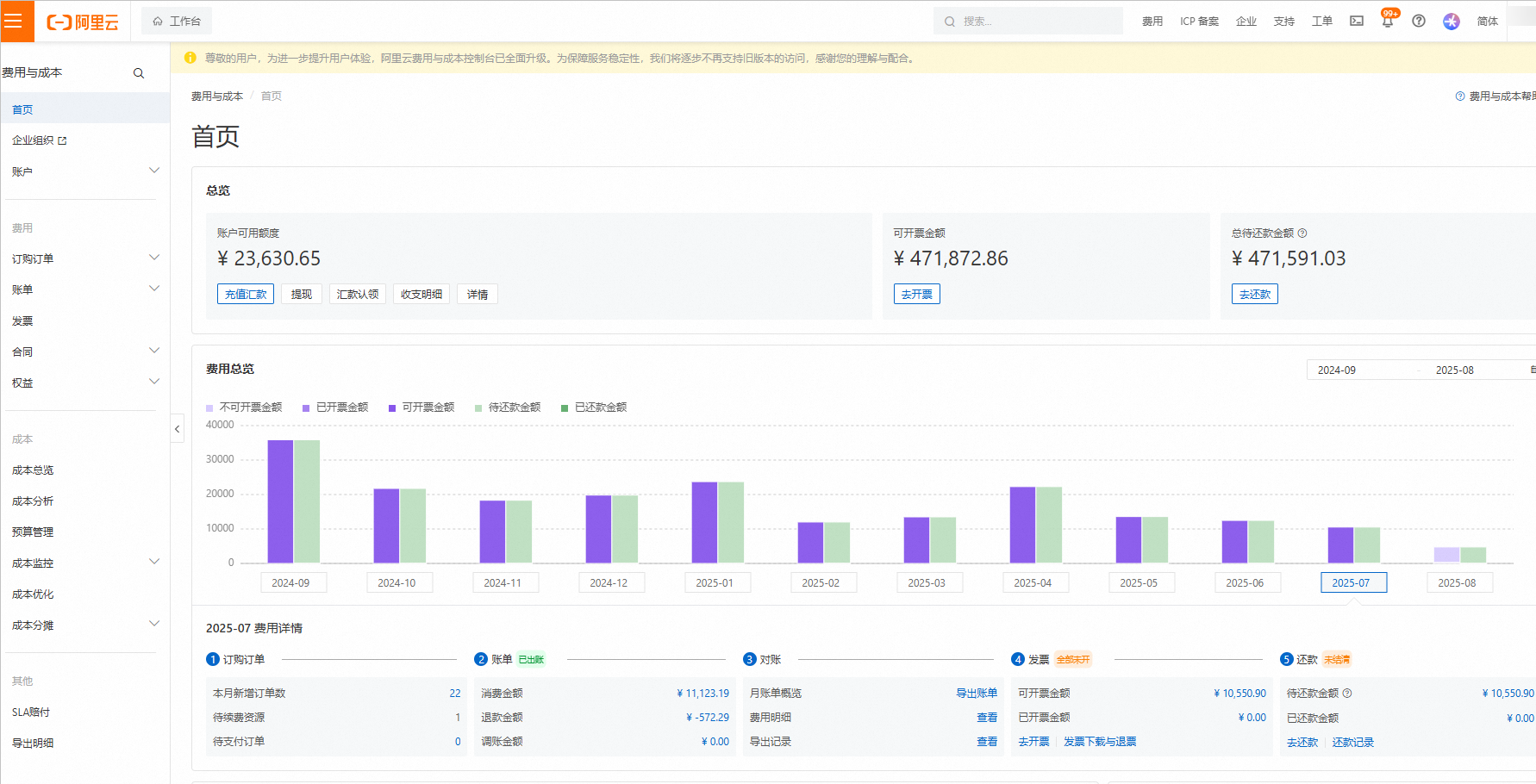Viewport: 1536px width, 784px height.
Task: Open the user avatar menu
Action: (x=1452, y=22)
